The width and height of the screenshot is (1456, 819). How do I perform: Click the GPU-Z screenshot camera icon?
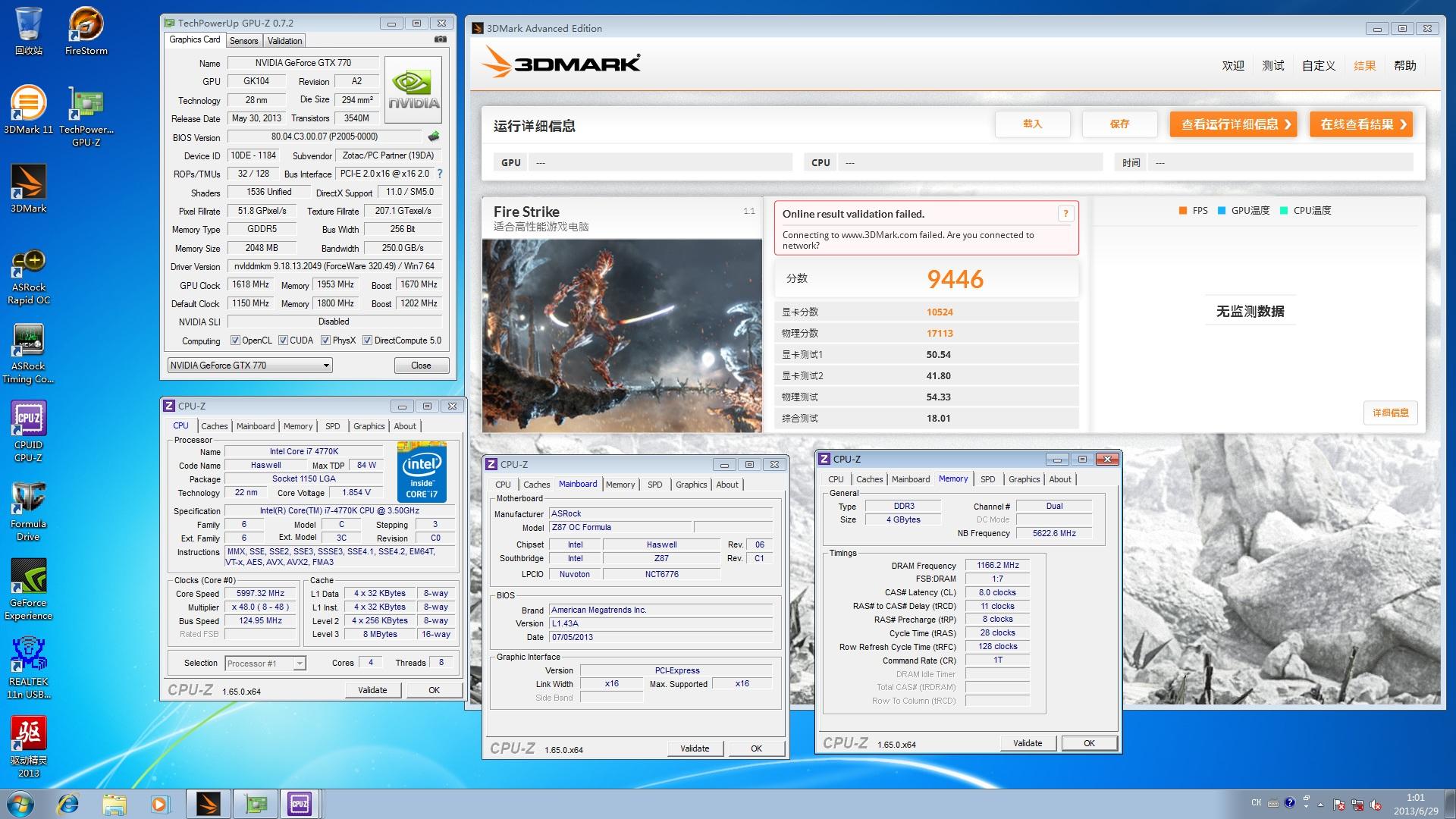(x=440, y=39)
